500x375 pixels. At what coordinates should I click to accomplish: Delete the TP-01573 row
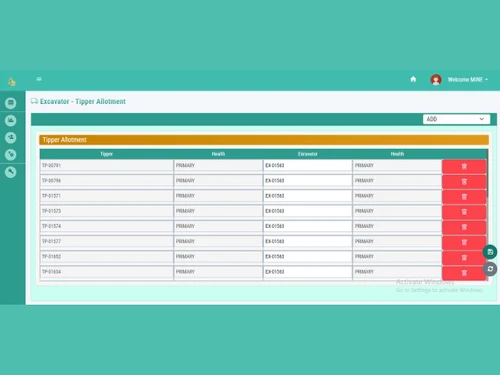pyautogui.click(x=464, y=212)
